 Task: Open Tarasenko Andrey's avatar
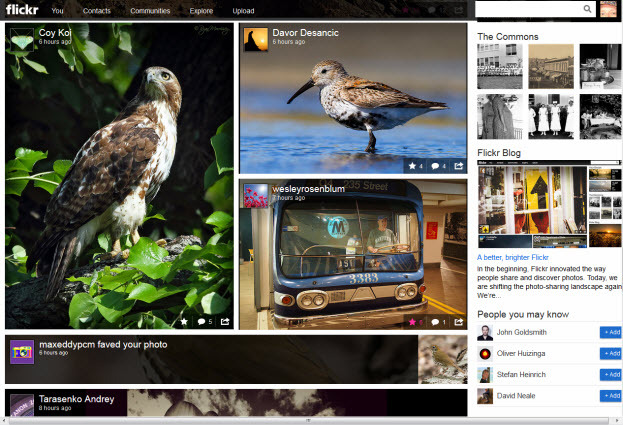(x=22, y=405)
